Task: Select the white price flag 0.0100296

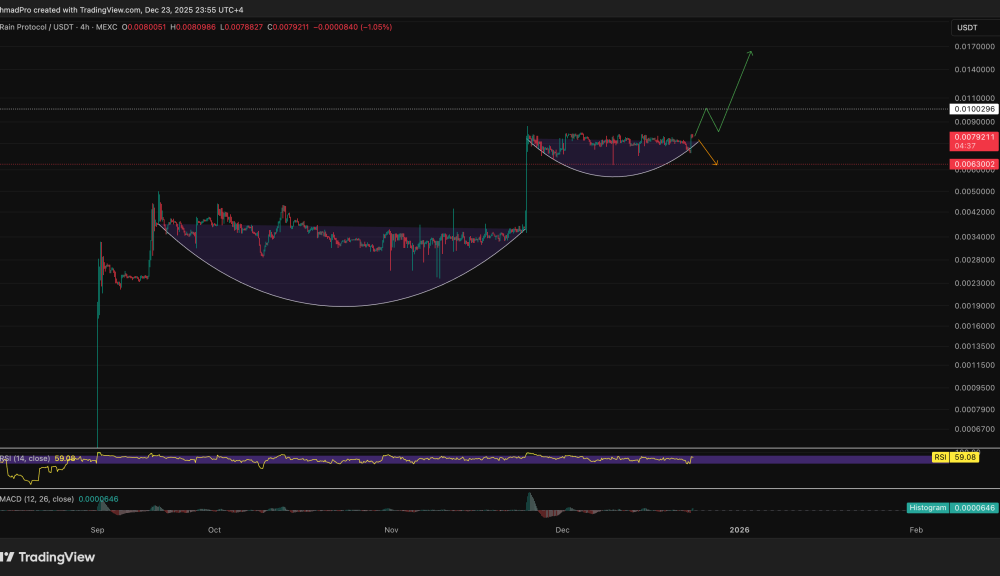Action: point(974,109)
